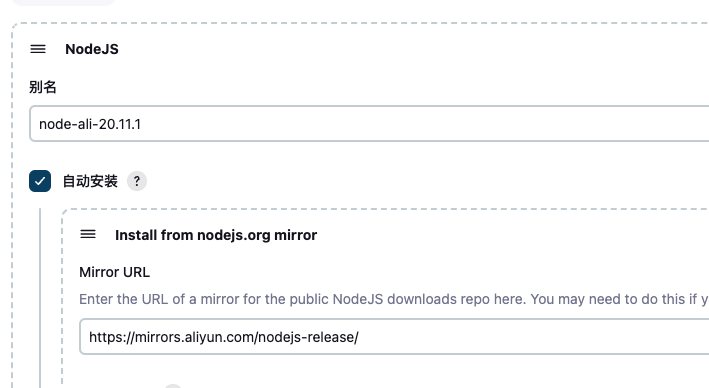Viewport: 709px width, 388px height.
Task: Click the partially visible button at top left
Action: pos(63,2)
